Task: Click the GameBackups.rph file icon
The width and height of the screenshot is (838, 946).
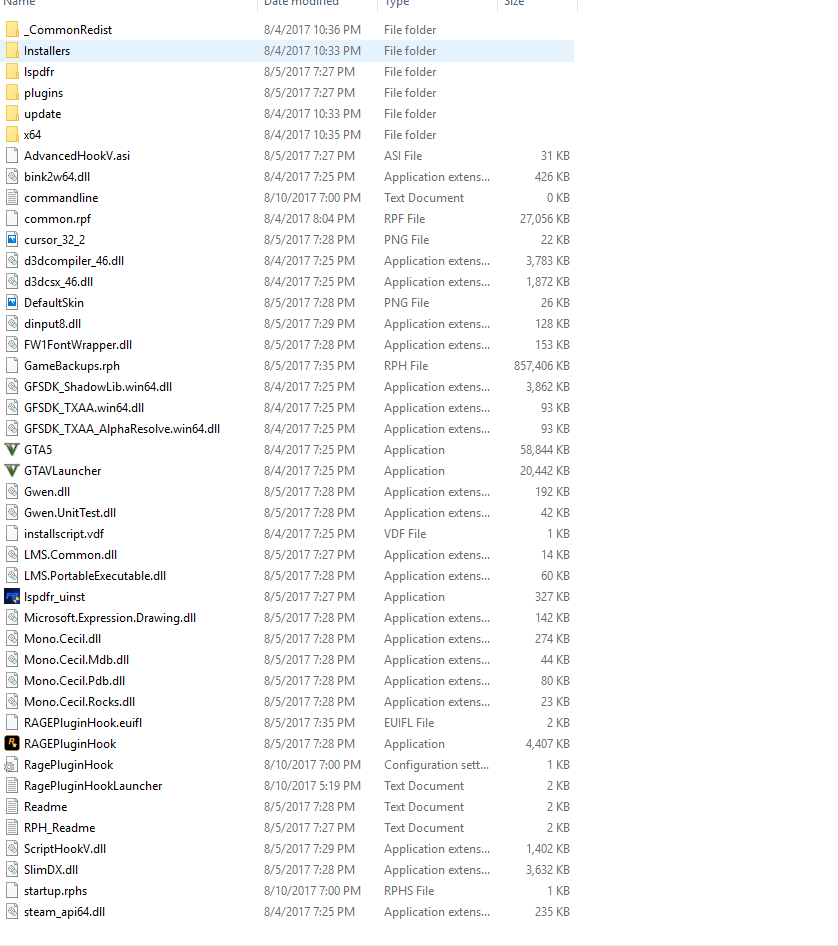Action: pyautogui.click(x=11, y=366)
